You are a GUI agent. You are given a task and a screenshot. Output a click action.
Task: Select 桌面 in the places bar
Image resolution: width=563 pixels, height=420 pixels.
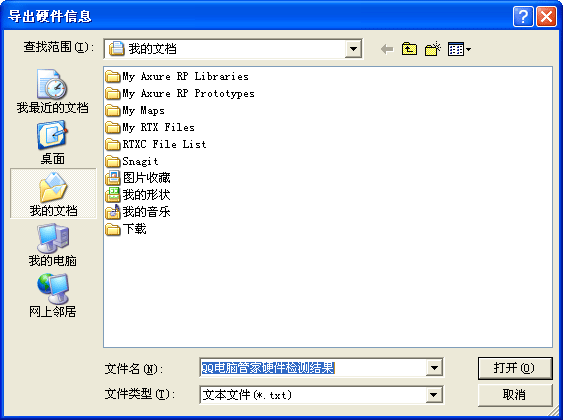52,143
